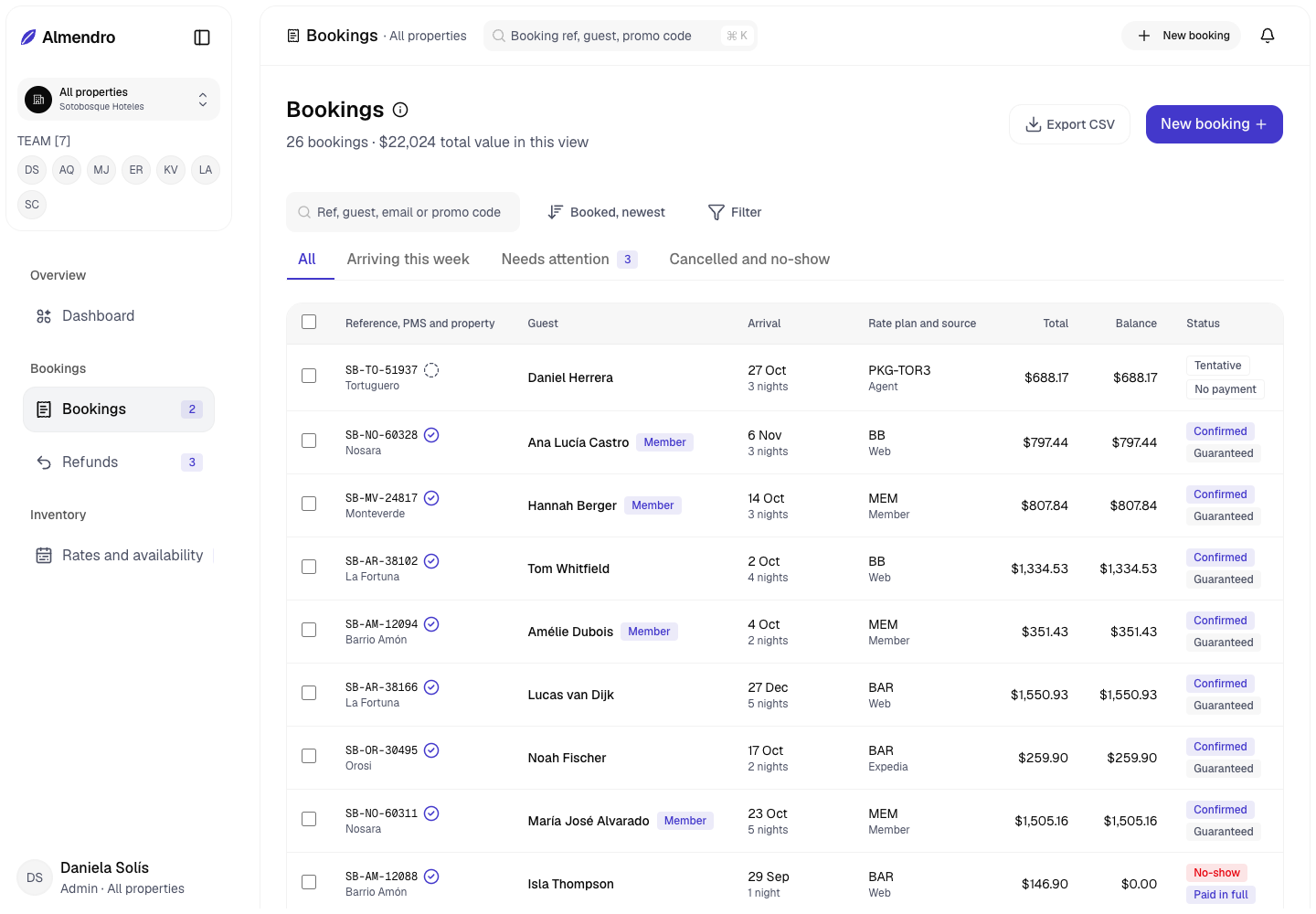
Task: Open Booked, newest sort menu
Action: click(606, 212)
